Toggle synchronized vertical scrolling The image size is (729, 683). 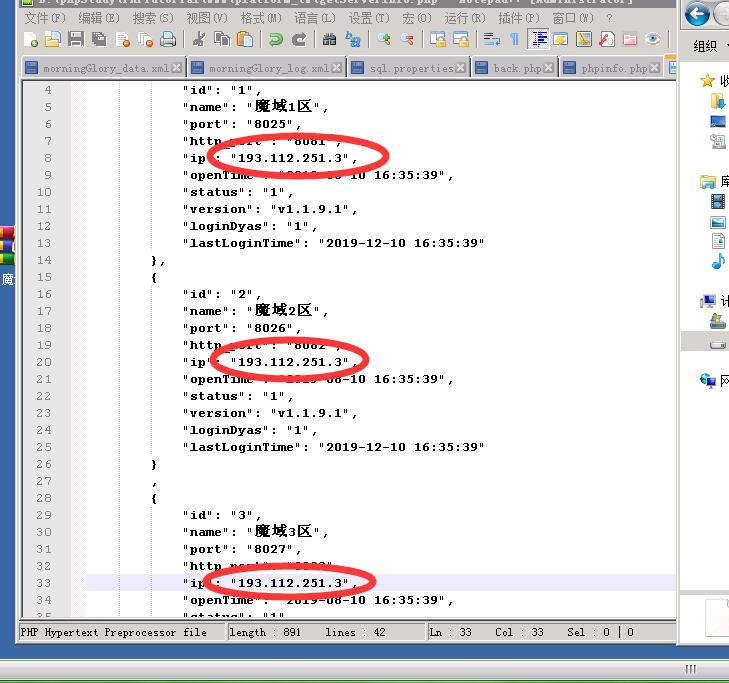437,40
